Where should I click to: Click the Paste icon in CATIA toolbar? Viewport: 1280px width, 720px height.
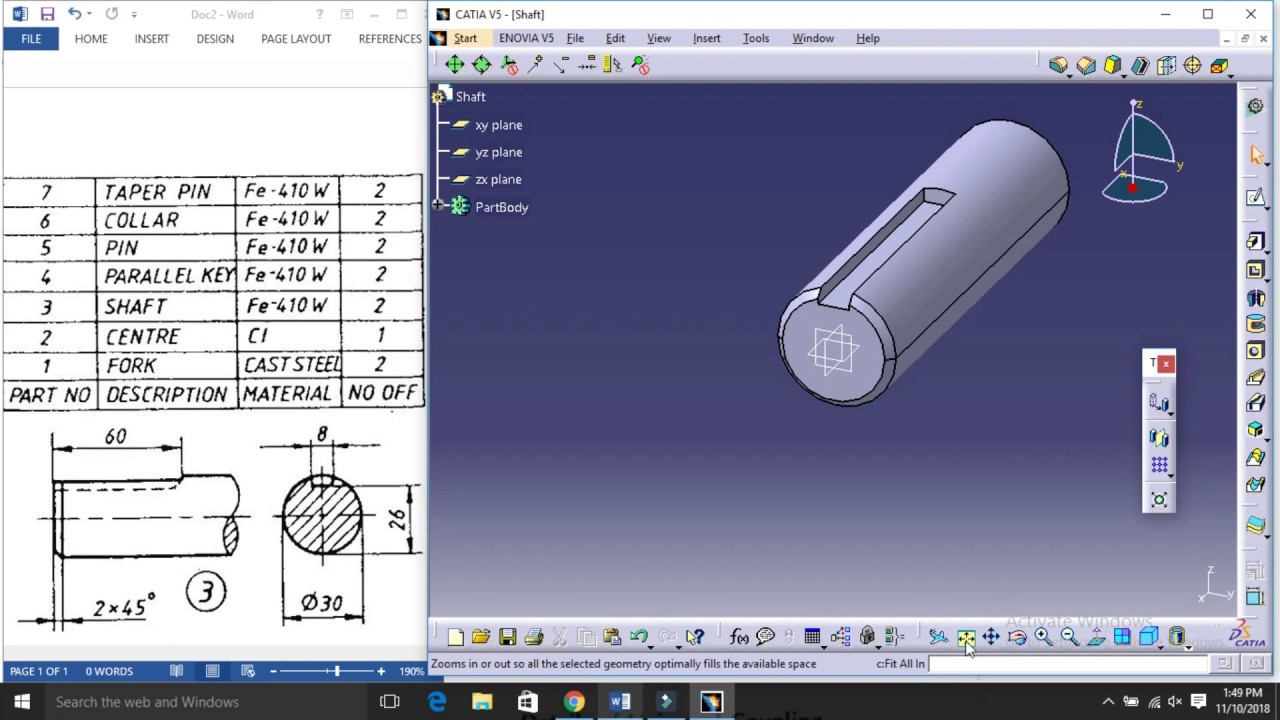(612, 637)
